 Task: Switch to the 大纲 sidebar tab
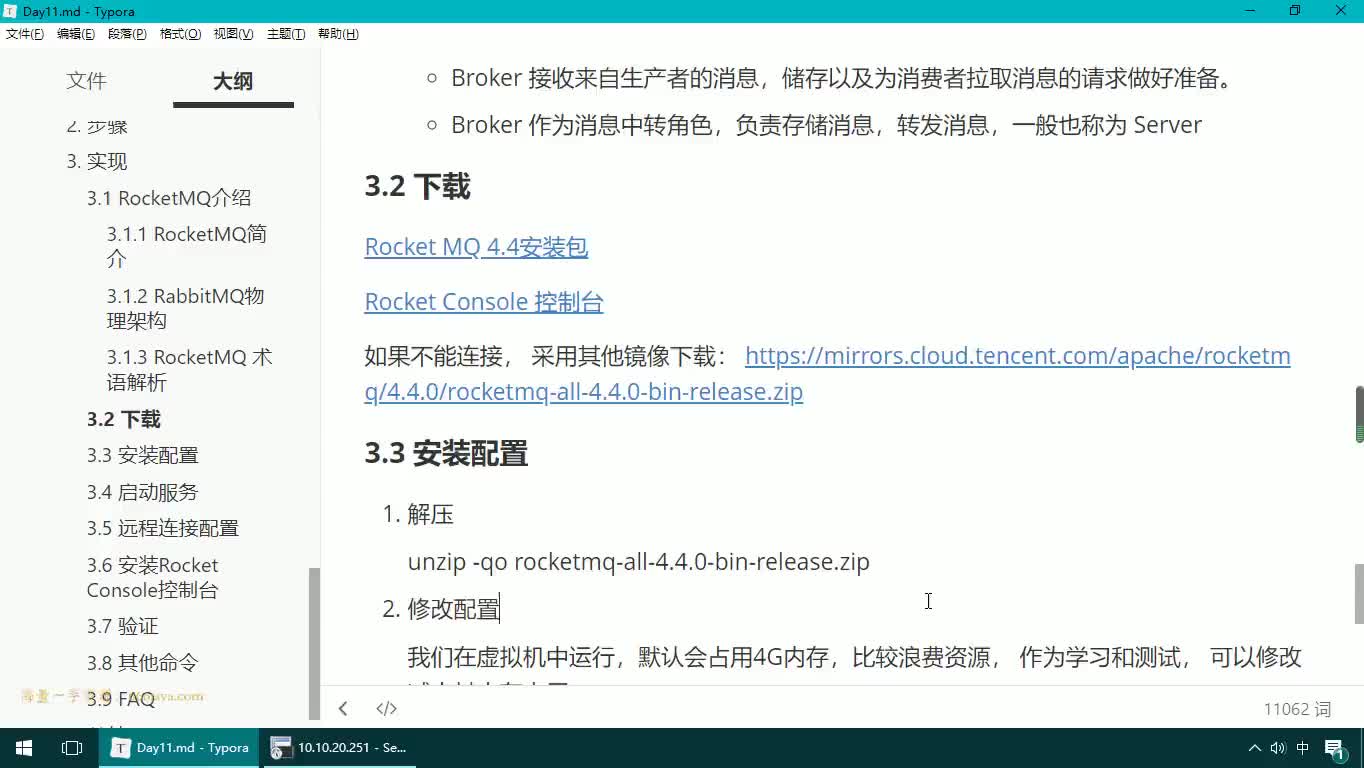(x=233, y=81)
